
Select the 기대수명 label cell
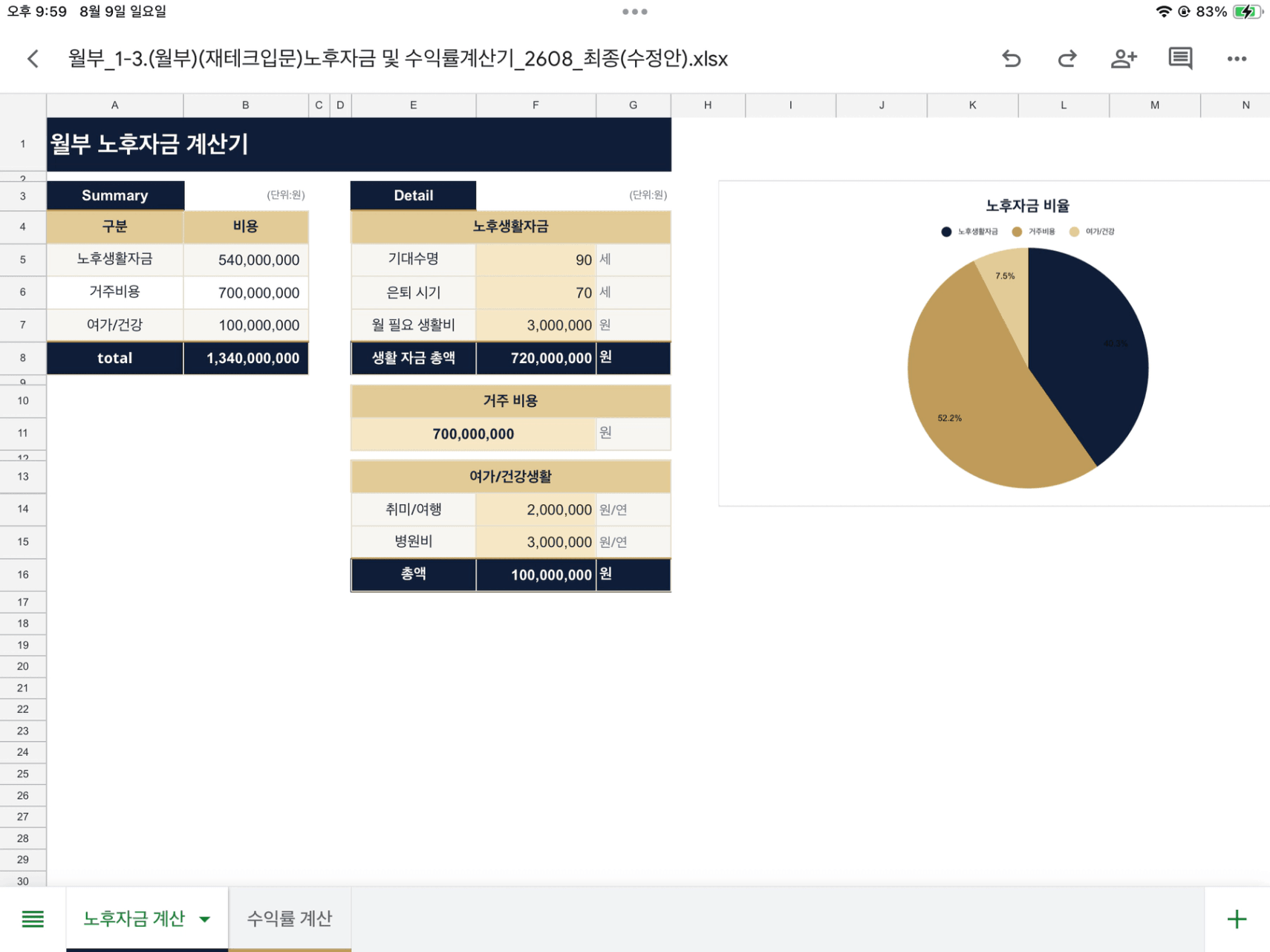click(413, 259)
